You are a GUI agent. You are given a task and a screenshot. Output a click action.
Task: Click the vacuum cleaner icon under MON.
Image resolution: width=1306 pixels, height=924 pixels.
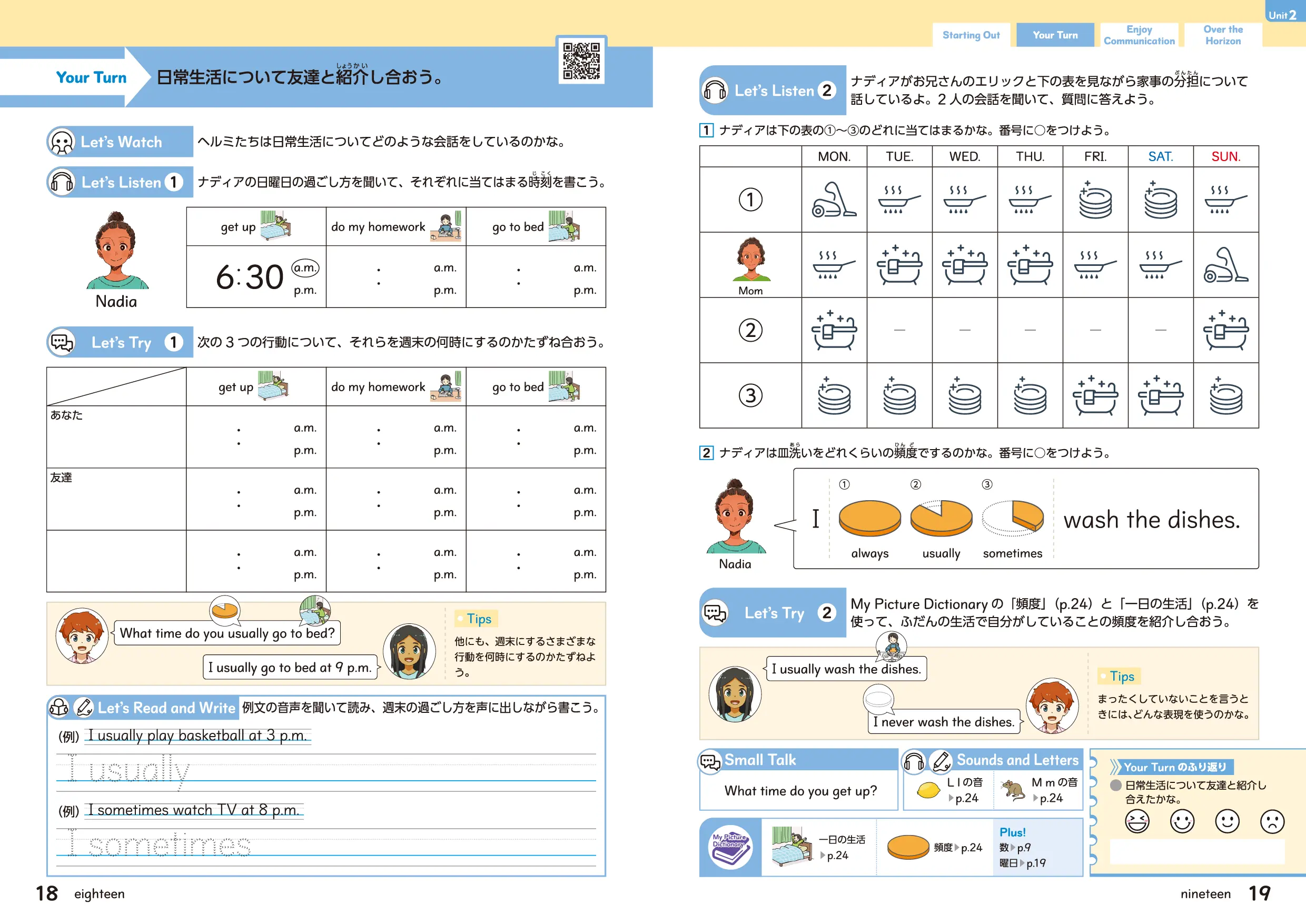click(833, 200)
